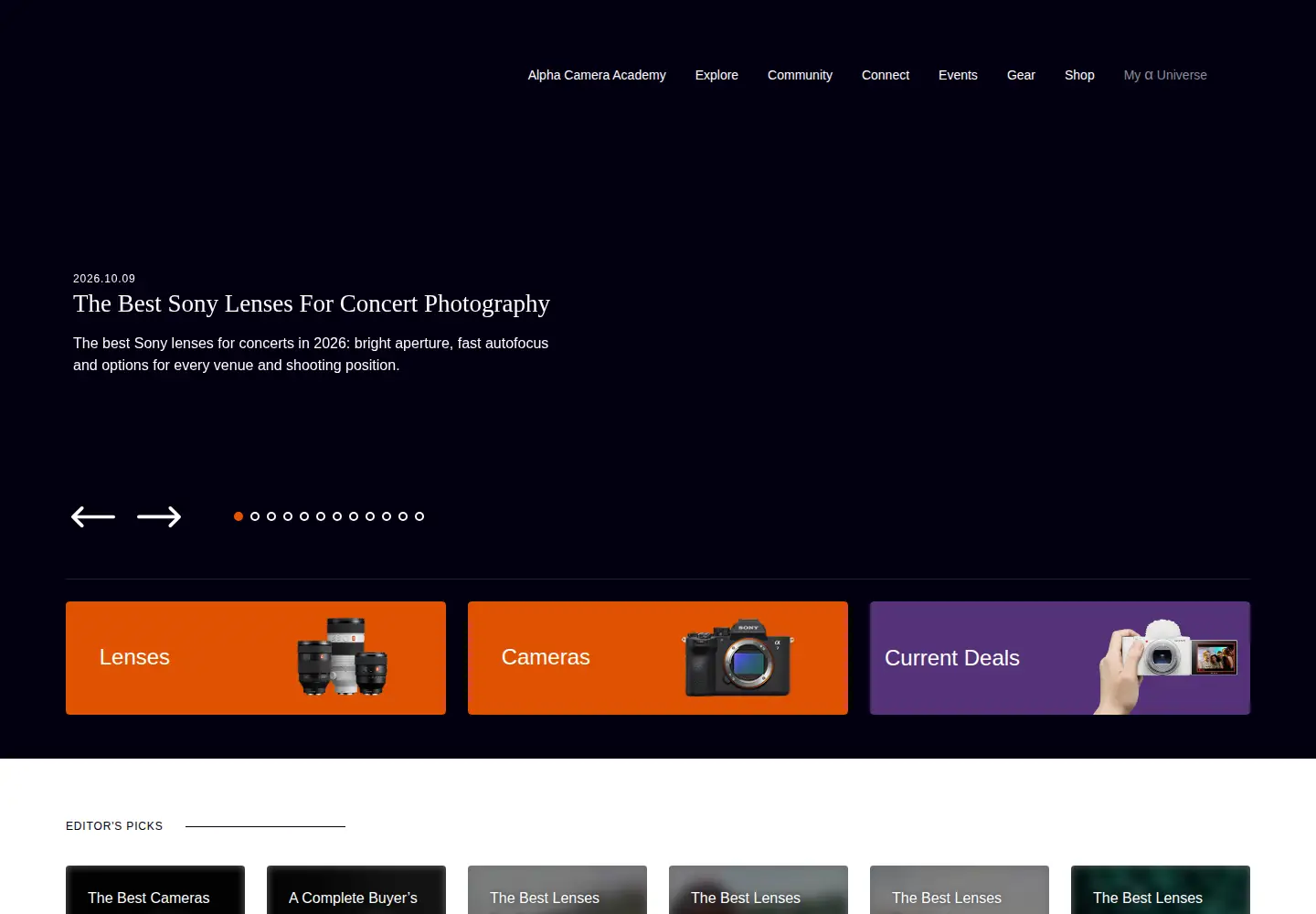Image resolution: width=1316 pixels, height=914 pixels.
Task: Open the Alpha Camera Academy menu
Action: coord(597,75)
